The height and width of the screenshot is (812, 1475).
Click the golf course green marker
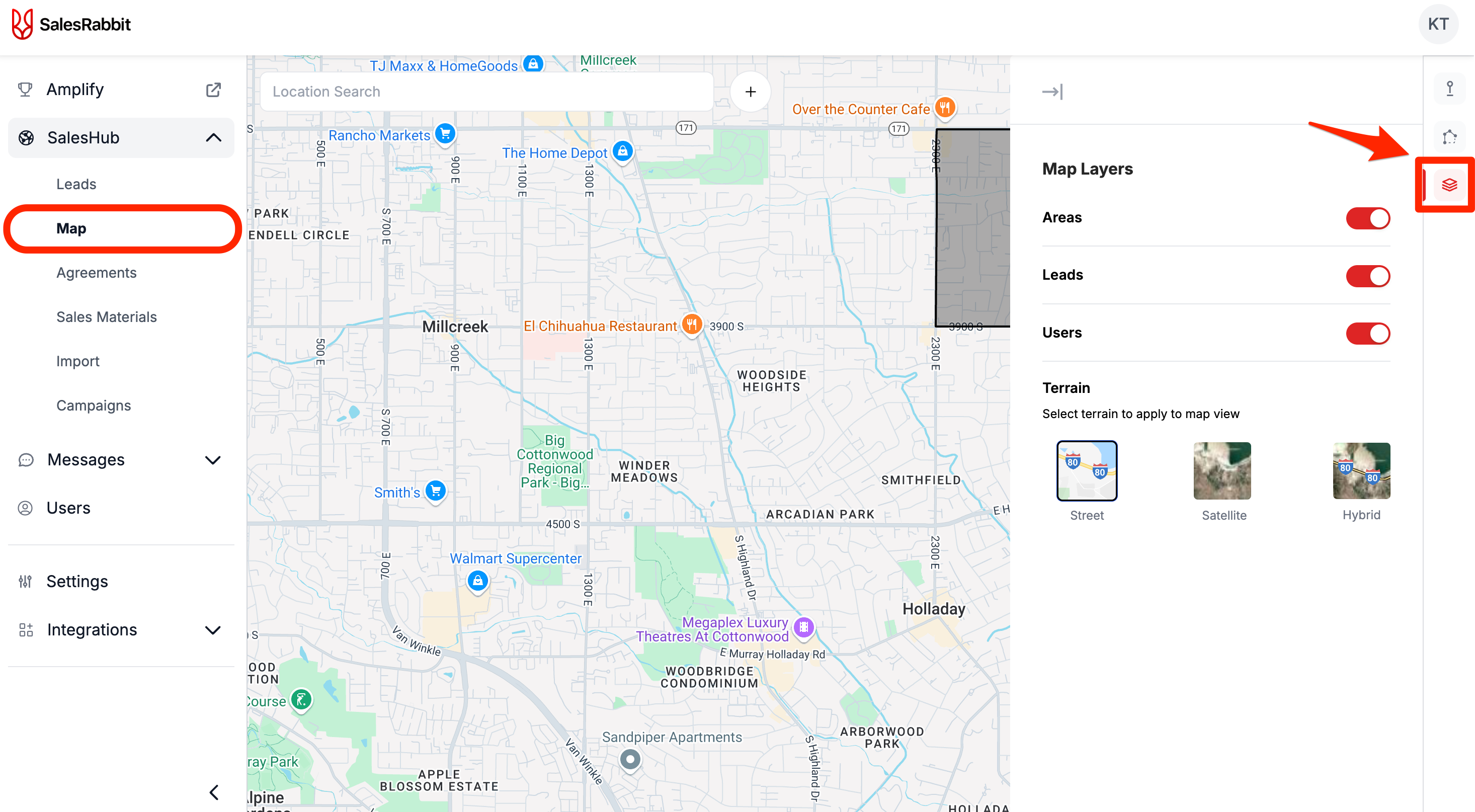point(301,700)
